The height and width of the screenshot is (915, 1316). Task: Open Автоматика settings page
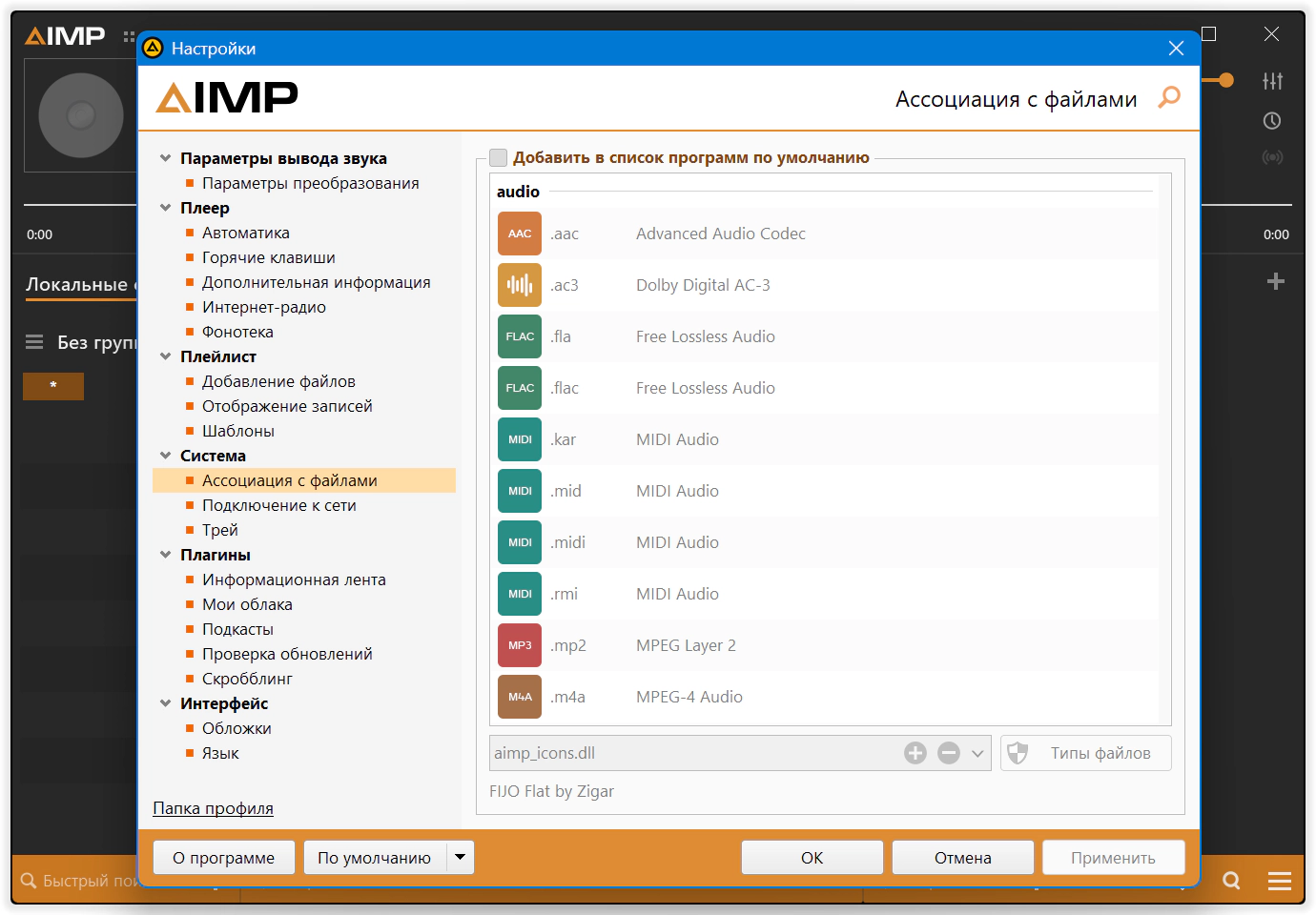click(246, 233)
